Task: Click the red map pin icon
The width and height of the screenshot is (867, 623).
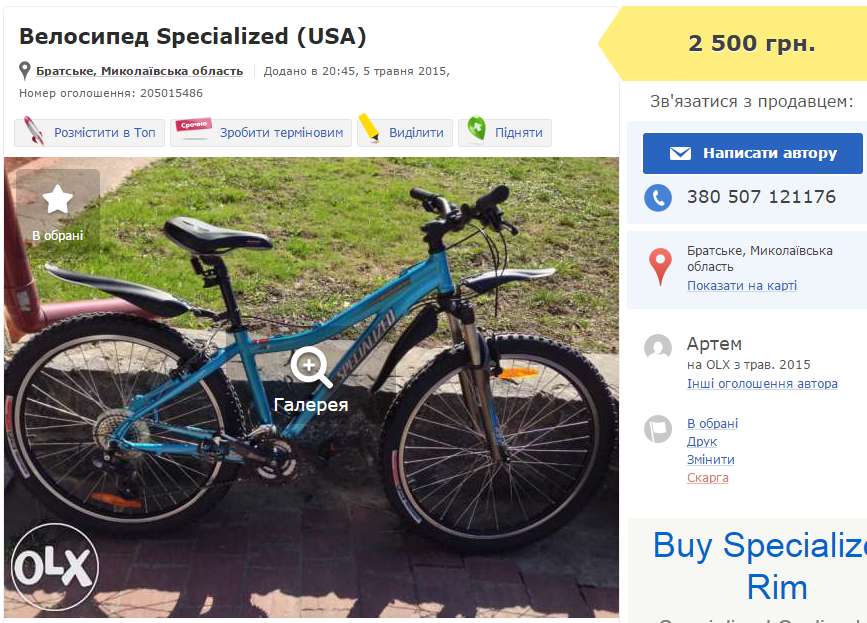Action: coord(659,266)
